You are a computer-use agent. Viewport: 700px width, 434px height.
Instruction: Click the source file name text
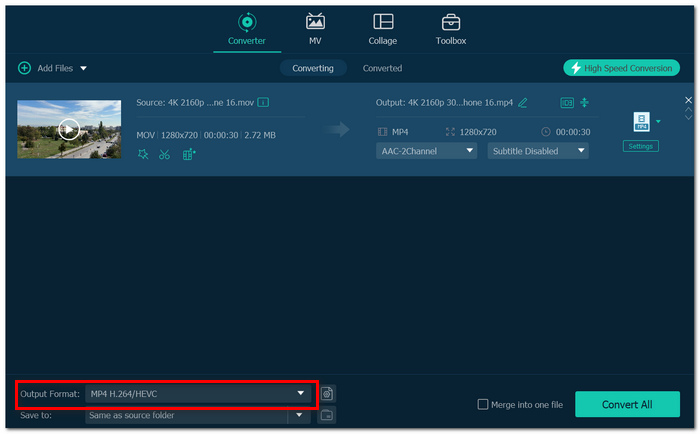click(195, 103)
